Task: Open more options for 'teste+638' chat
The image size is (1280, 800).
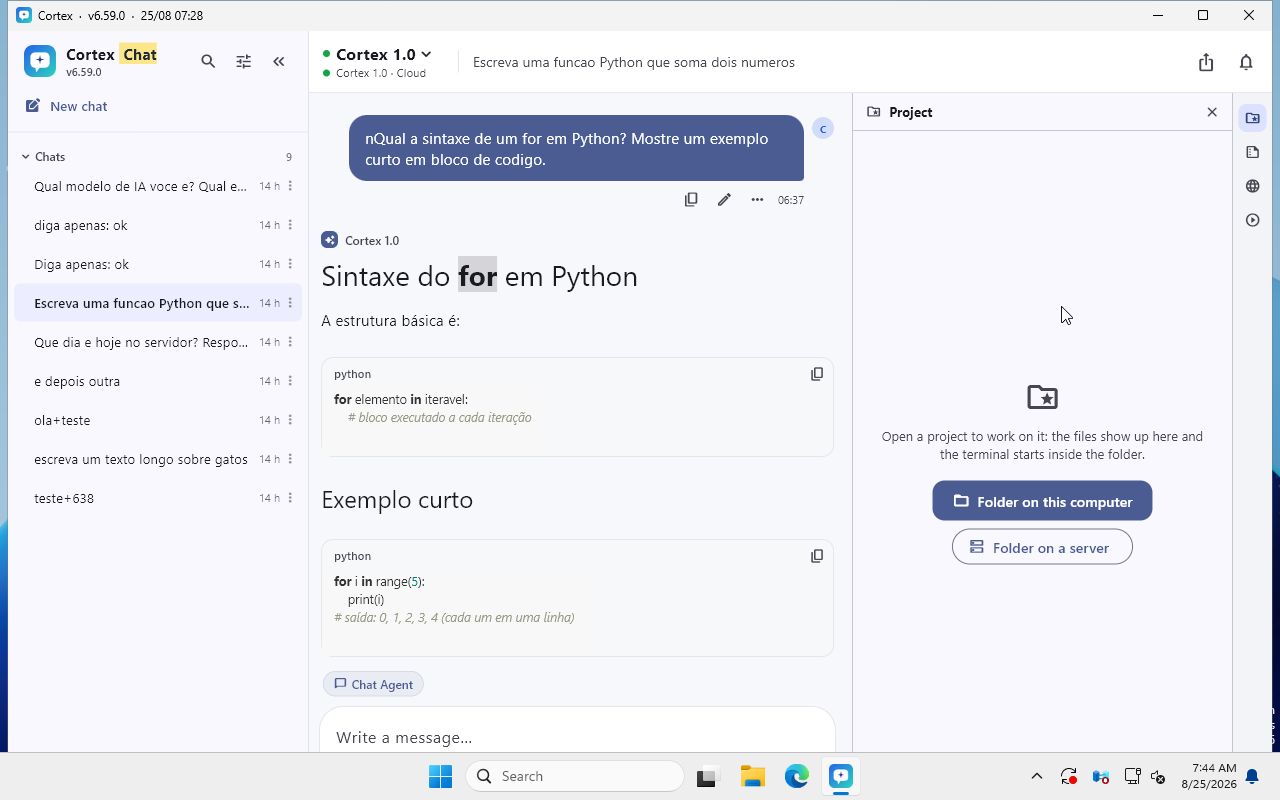Action: (290, 498)
